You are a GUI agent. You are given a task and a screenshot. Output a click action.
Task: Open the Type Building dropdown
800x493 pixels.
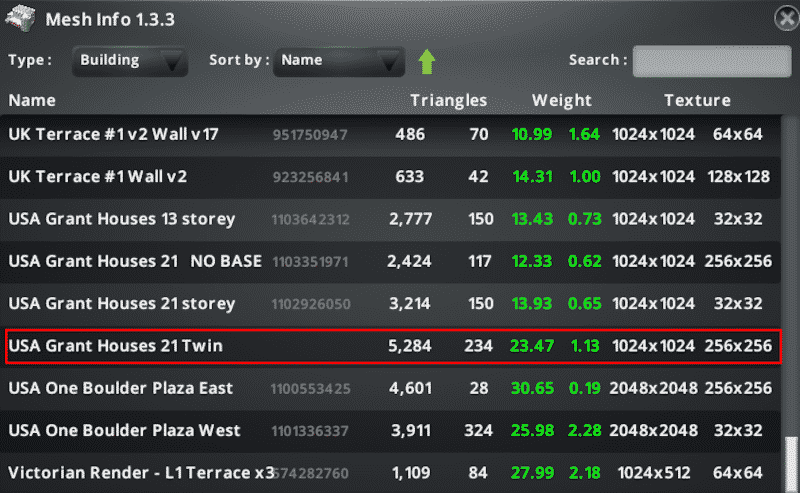[x=130, y=60]
